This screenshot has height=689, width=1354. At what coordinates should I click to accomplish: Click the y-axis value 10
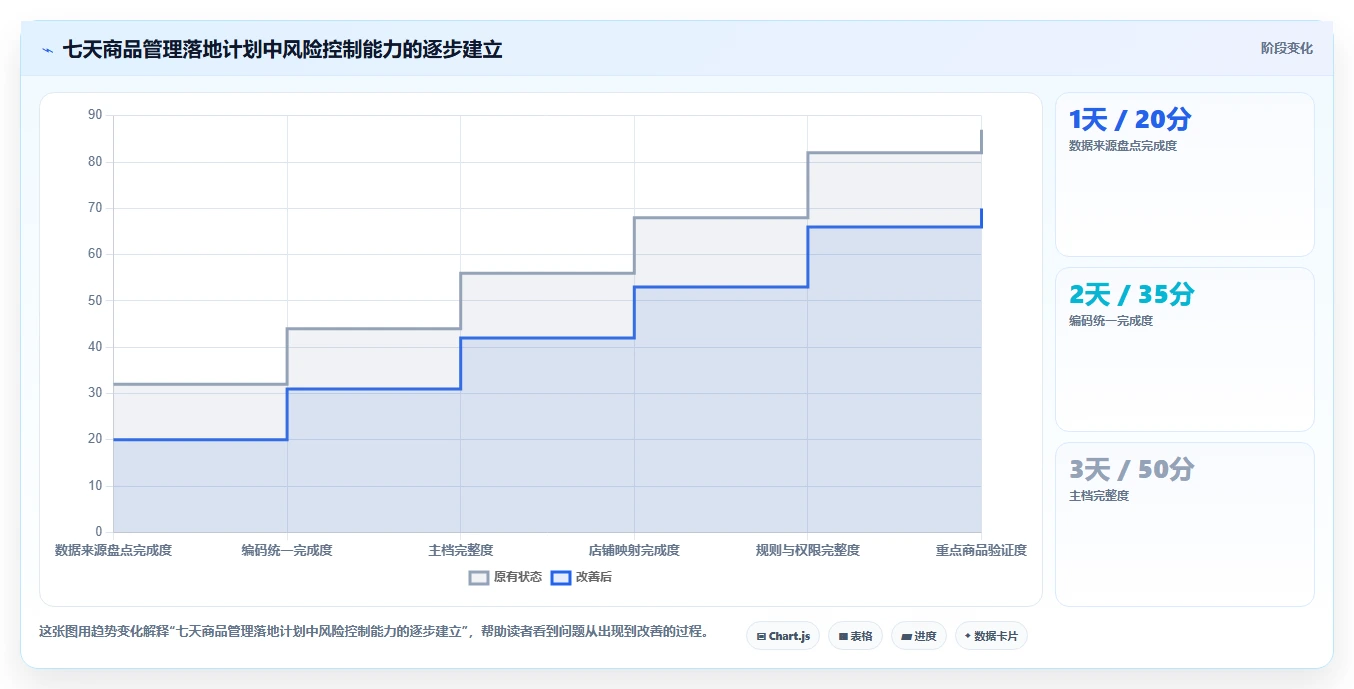(95, 486)
